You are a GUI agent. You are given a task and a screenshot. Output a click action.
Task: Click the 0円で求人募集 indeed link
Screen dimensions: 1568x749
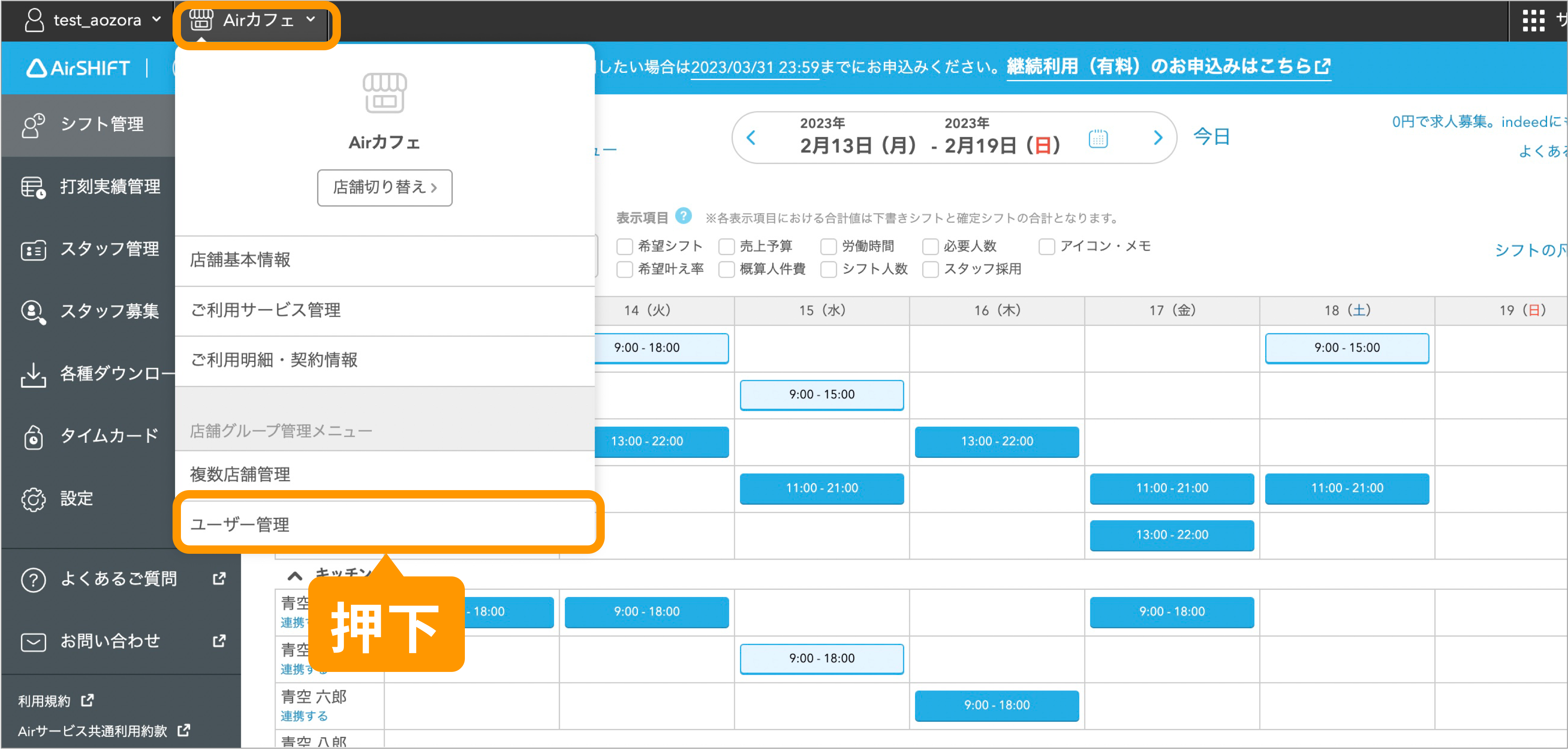(x=1479, y=122)
